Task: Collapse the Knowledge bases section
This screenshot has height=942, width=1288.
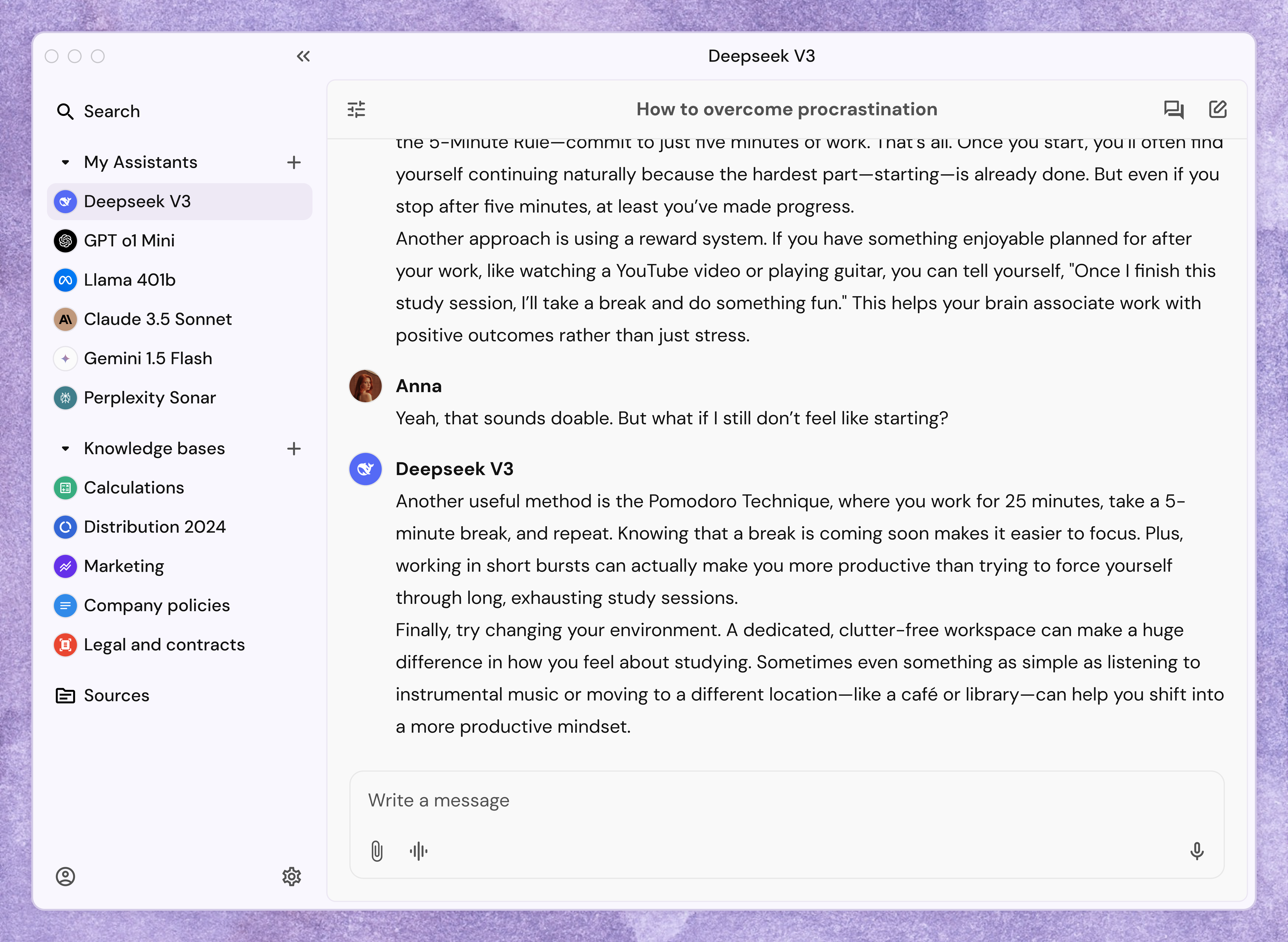Action: click(66, 449)
